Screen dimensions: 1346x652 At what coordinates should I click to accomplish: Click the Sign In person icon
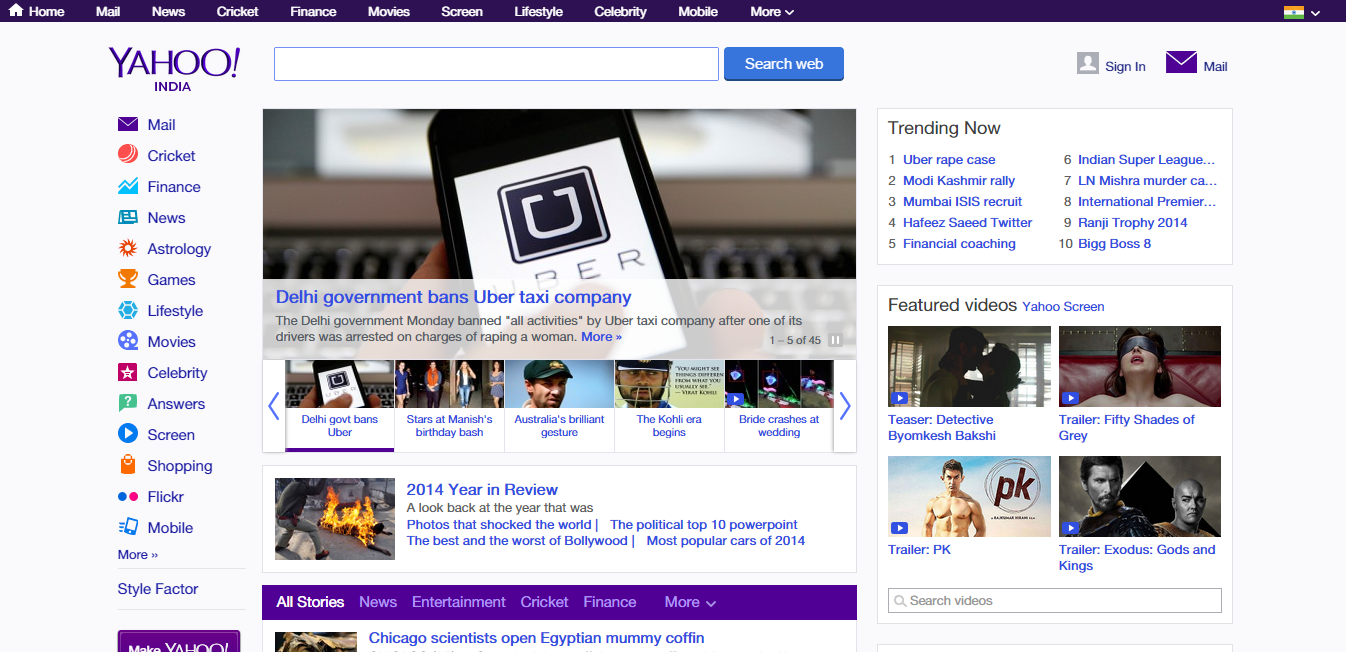(x=1088, y=63)
